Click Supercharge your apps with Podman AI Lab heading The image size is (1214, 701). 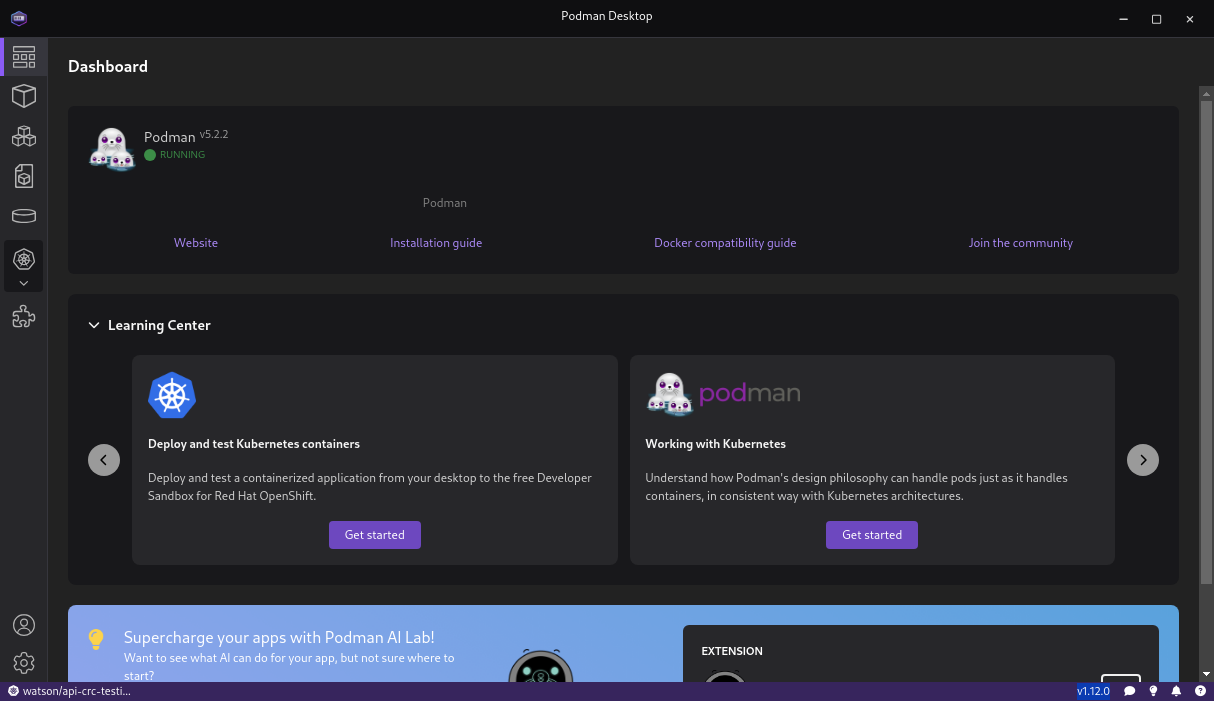tap(279, 637)
